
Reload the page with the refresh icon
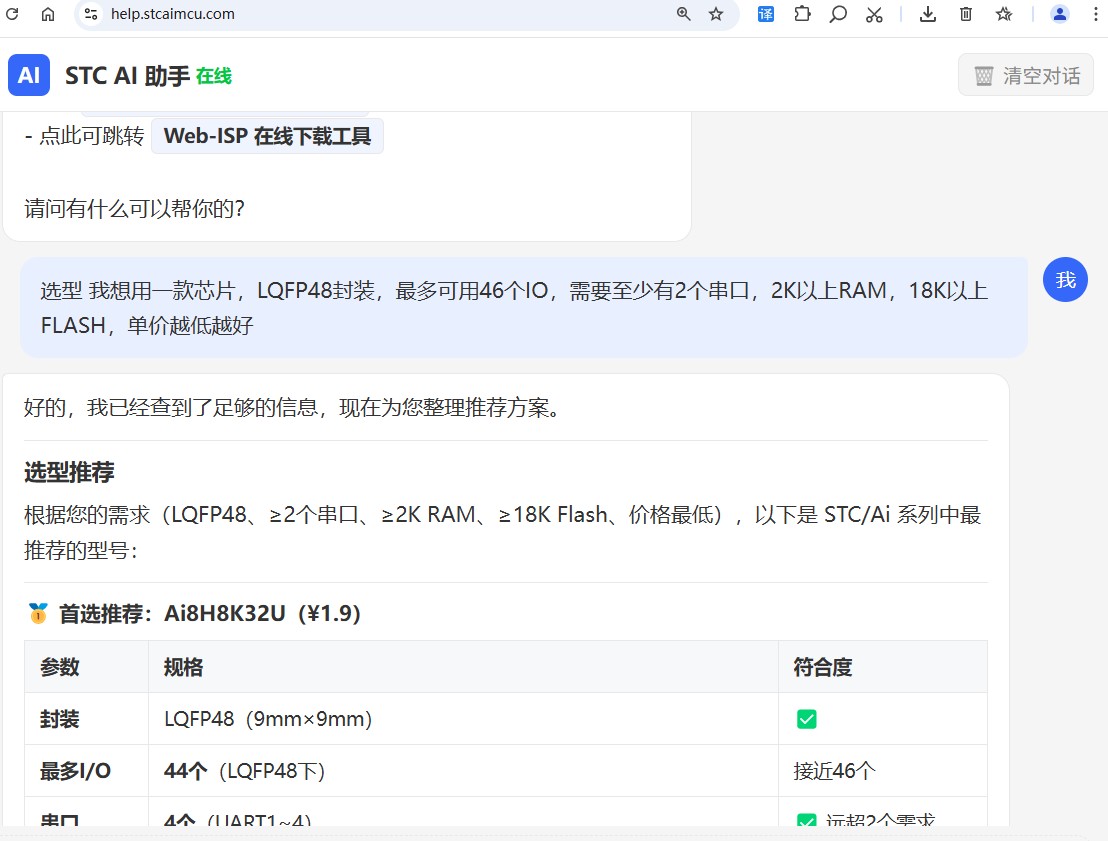(x=12, y=13)
